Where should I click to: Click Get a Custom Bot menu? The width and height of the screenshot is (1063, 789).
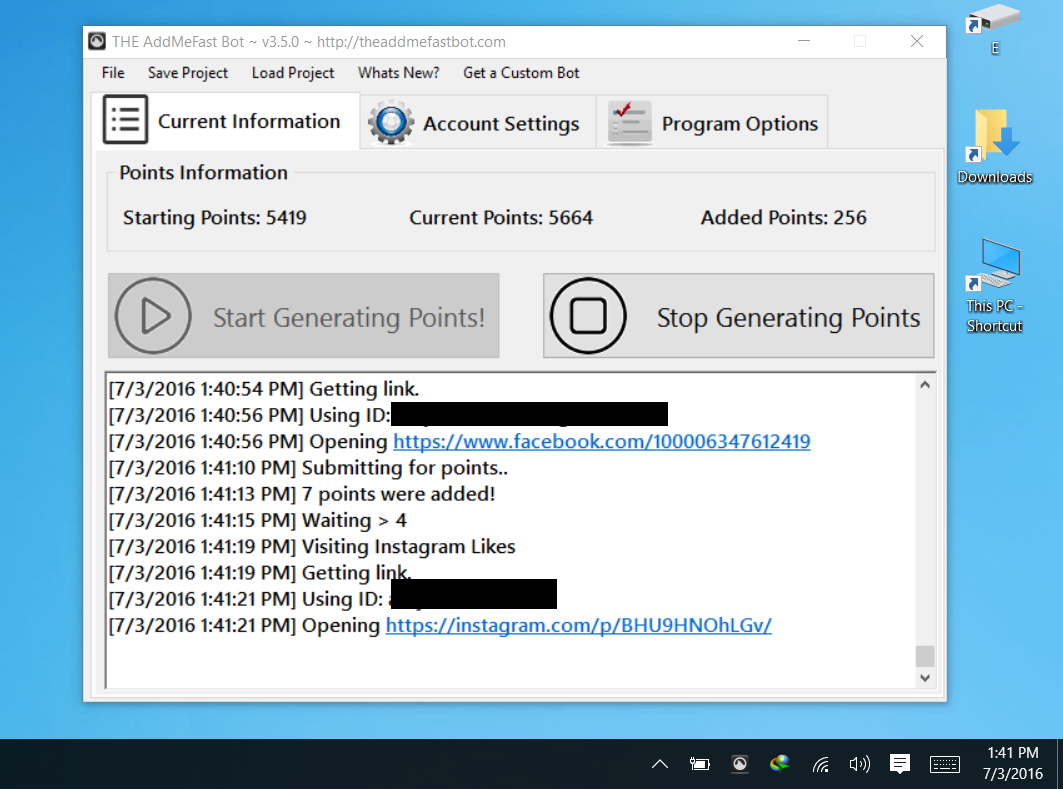(x=521, y=73)
